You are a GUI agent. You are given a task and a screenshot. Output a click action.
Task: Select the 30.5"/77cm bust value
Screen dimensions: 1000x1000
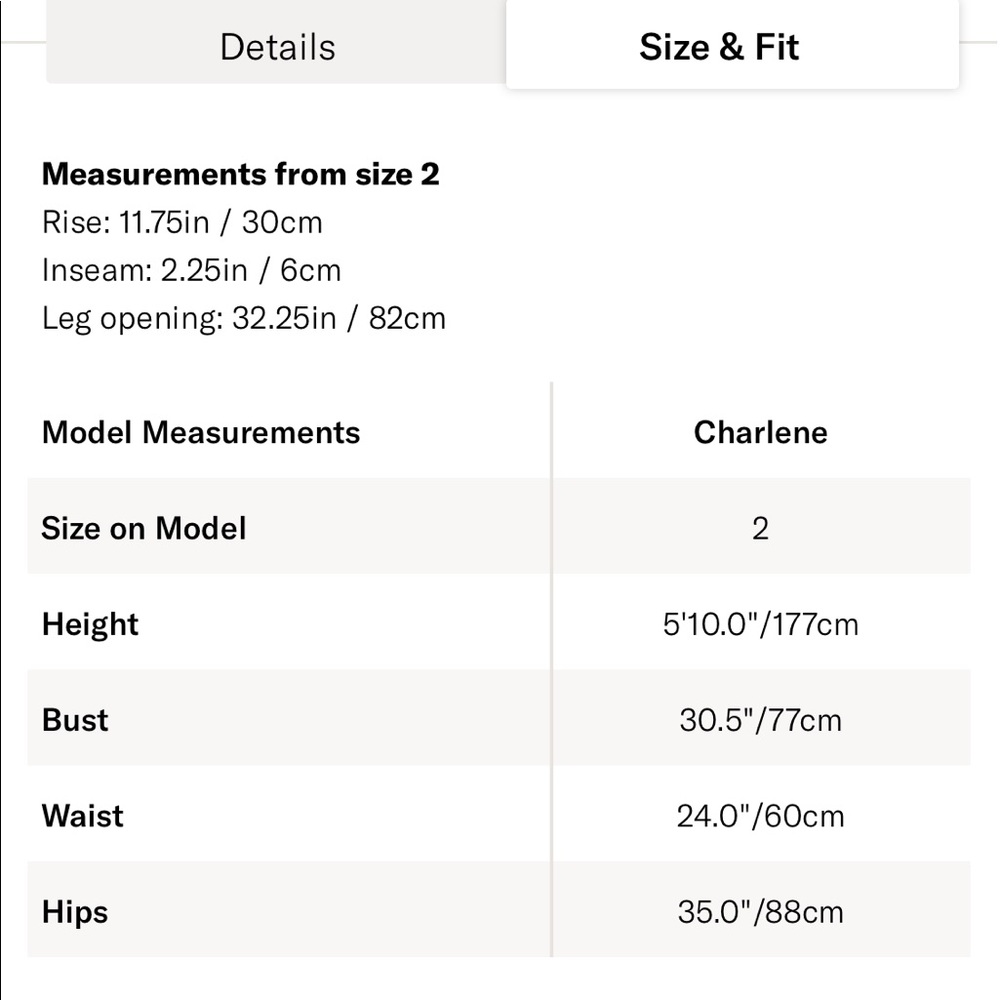760,720
